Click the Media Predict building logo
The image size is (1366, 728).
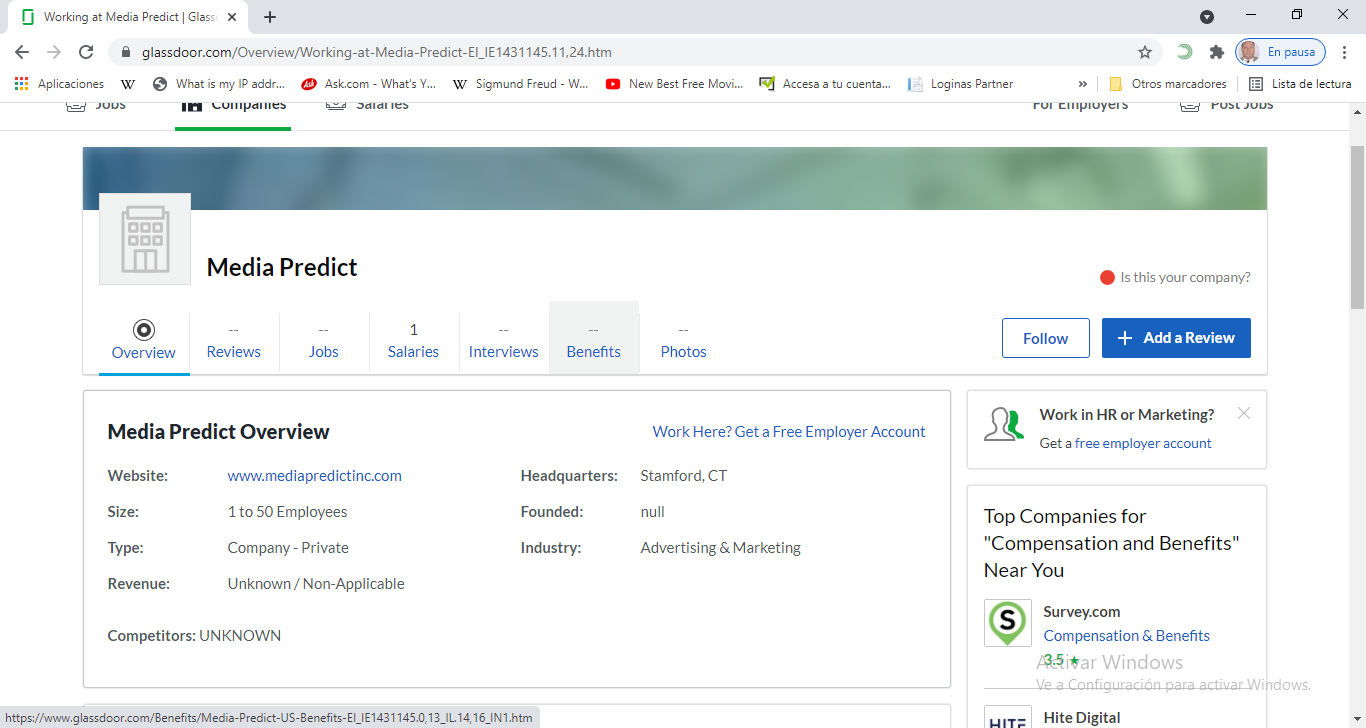pyautogui.click(x=145, y=239)
